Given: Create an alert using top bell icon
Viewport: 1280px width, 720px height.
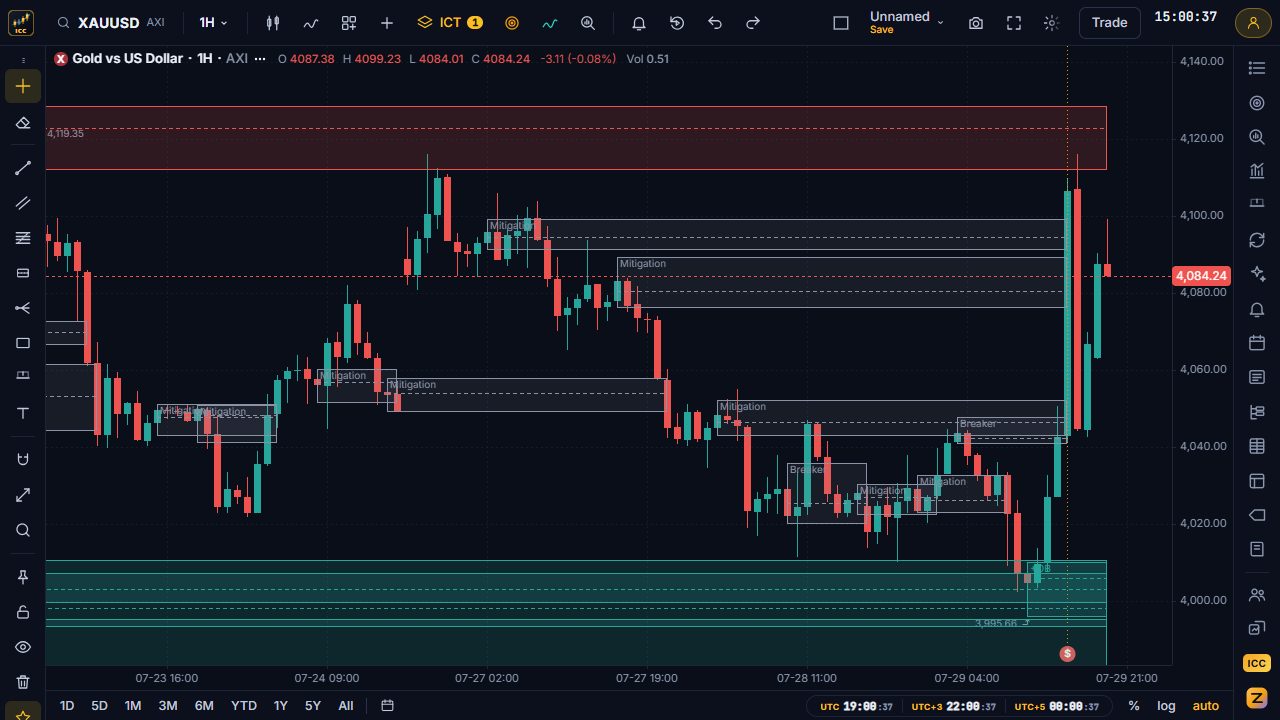Looking at the screenshot, I should [639, 22].
